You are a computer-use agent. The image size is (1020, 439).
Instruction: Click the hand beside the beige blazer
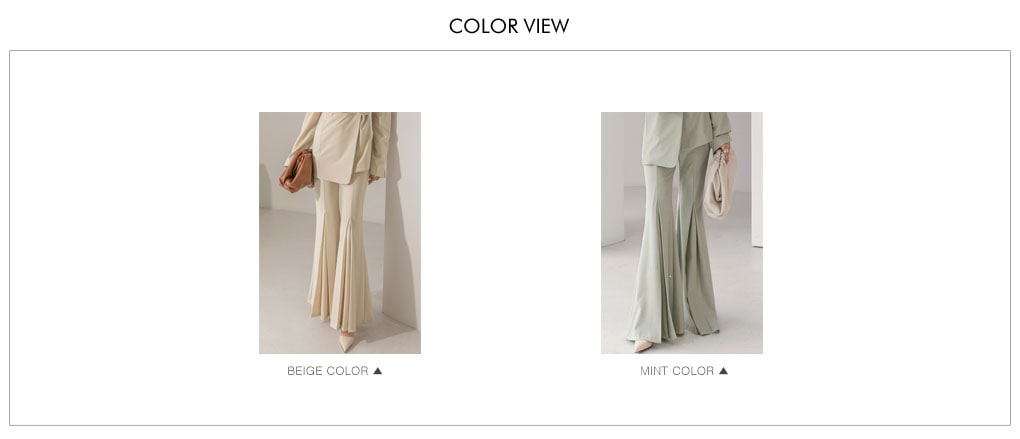tap(373, 179)
